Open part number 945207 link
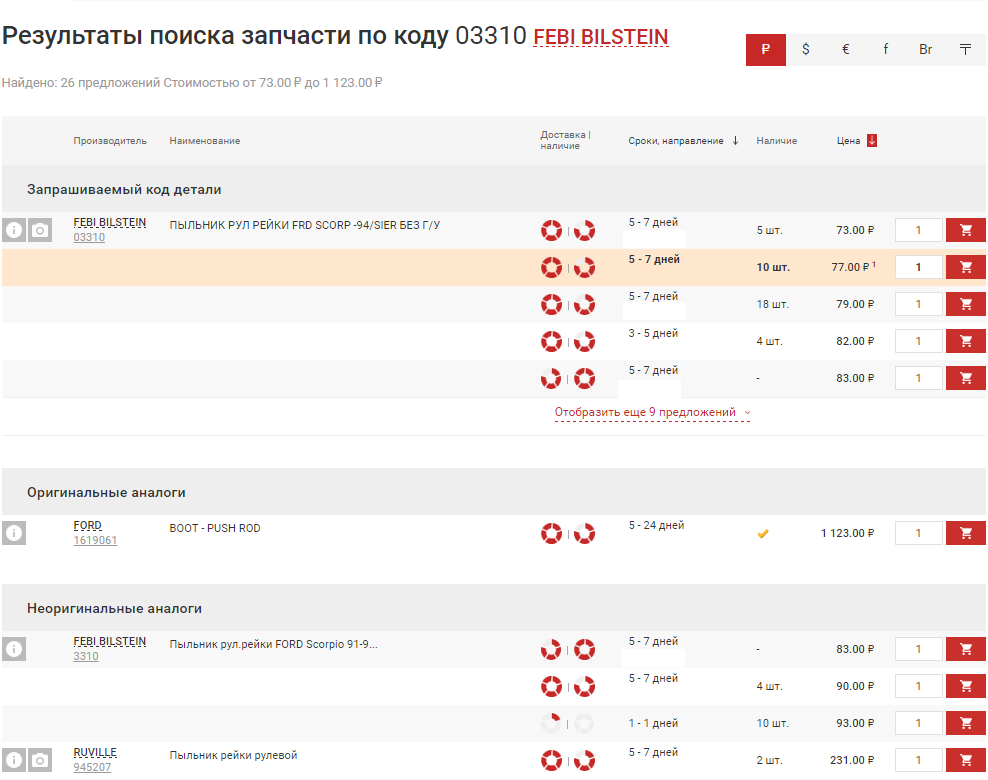The height and width of the screenshot is (780, 988). [x=92, y=767]
